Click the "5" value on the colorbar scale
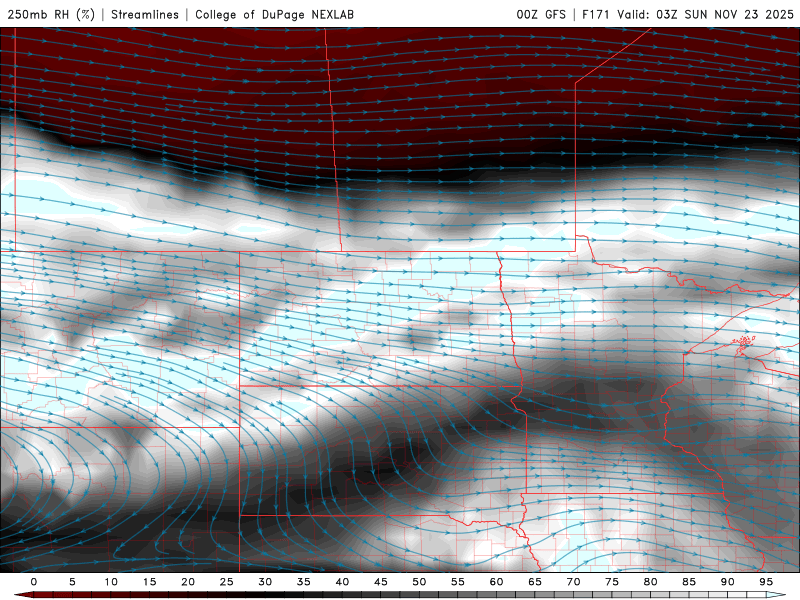This screenshot has height=600, width=800. point(72,582)
